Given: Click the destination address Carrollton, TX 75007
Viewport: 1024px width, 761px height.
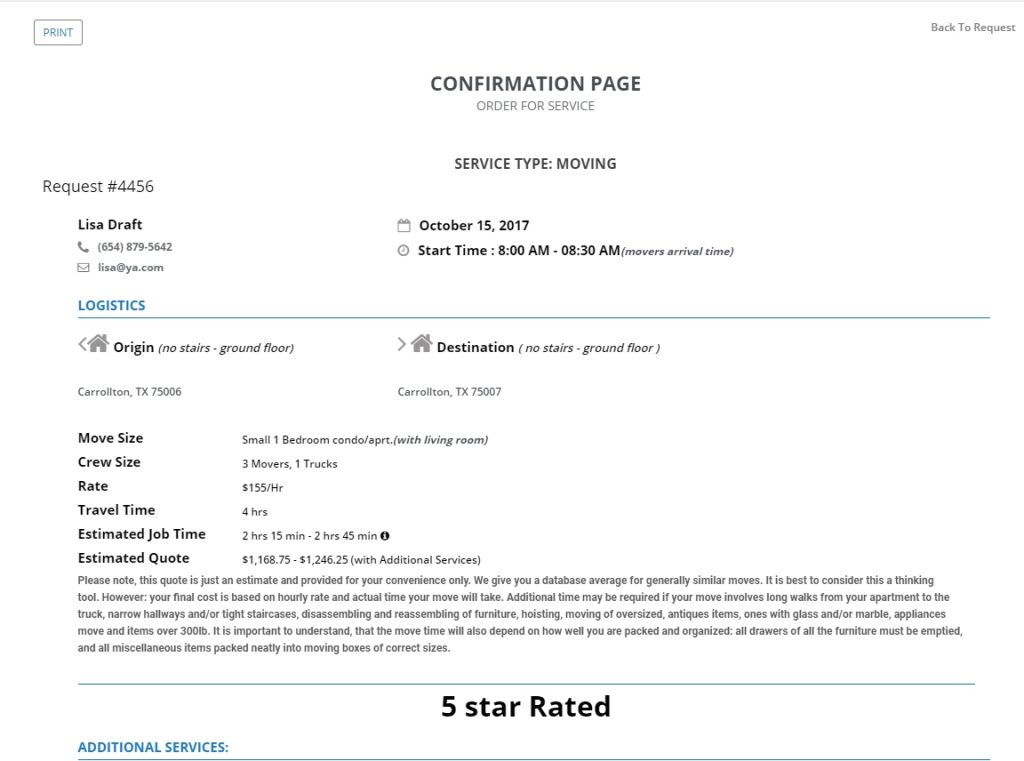Looking at the screenshot, I should click(x=449, y=392).
